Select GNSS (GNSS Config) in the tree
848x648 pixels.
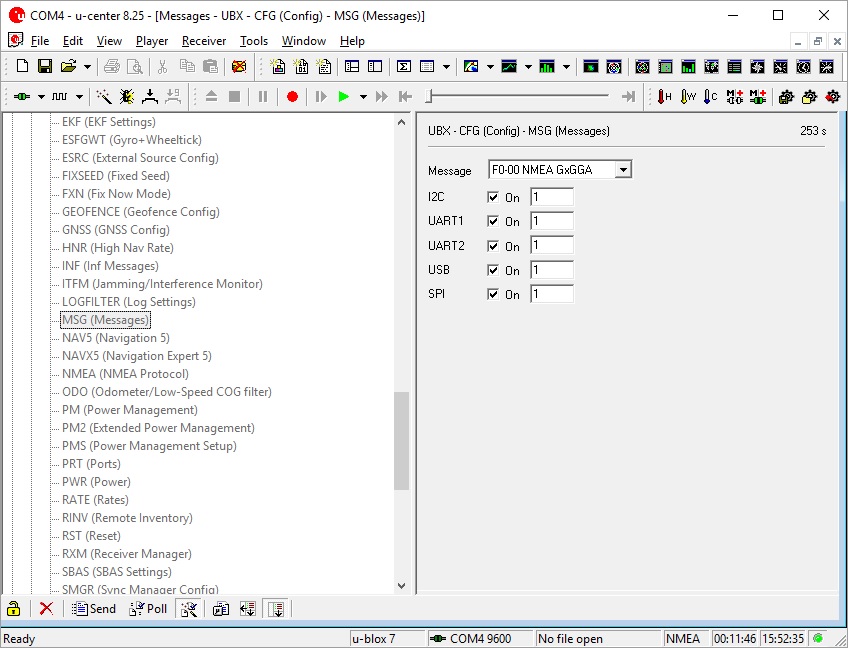(116, 230)
